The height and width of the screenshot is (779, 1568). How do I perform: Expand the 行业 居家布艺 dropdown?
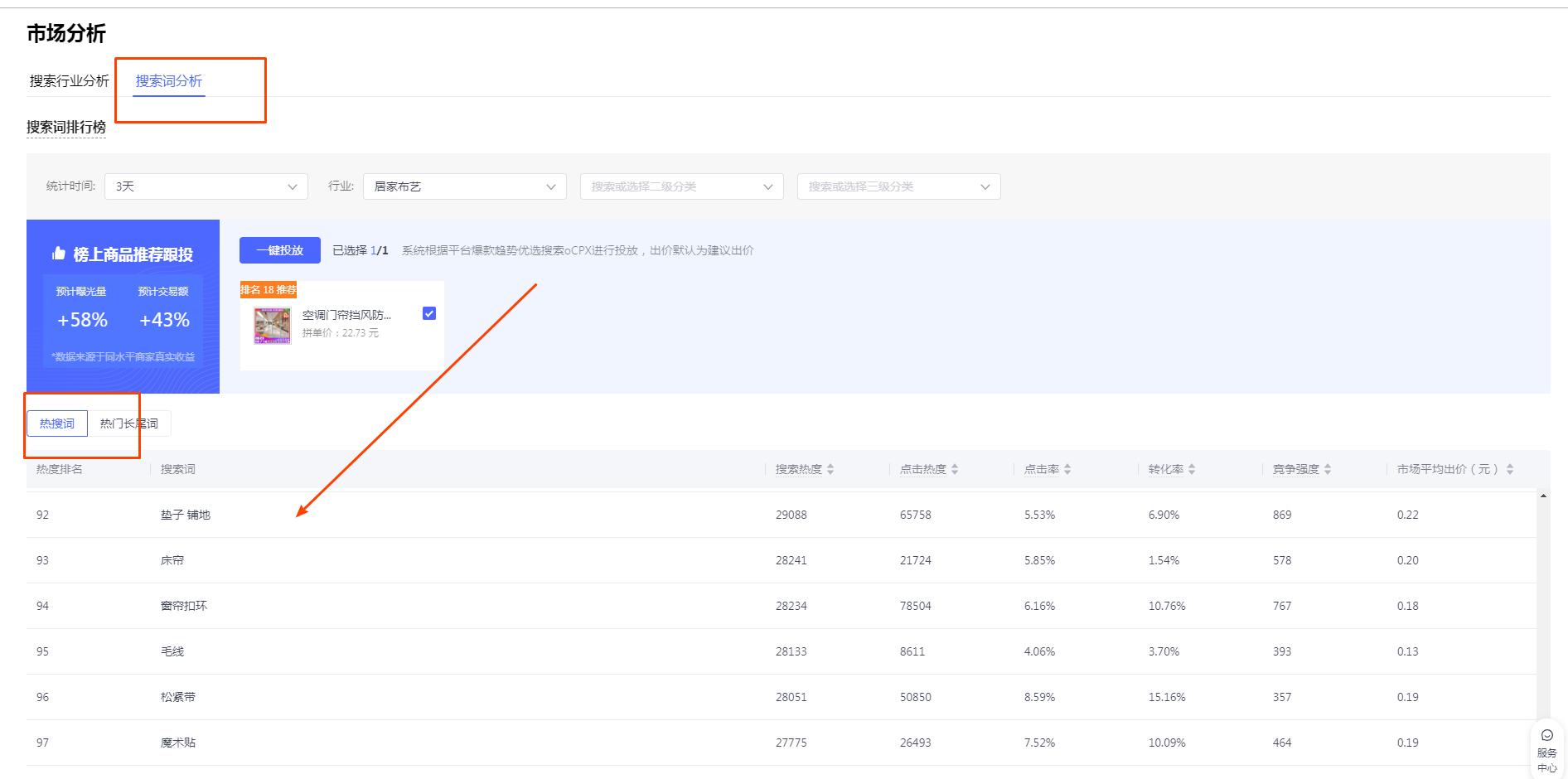tap(464, 186)
